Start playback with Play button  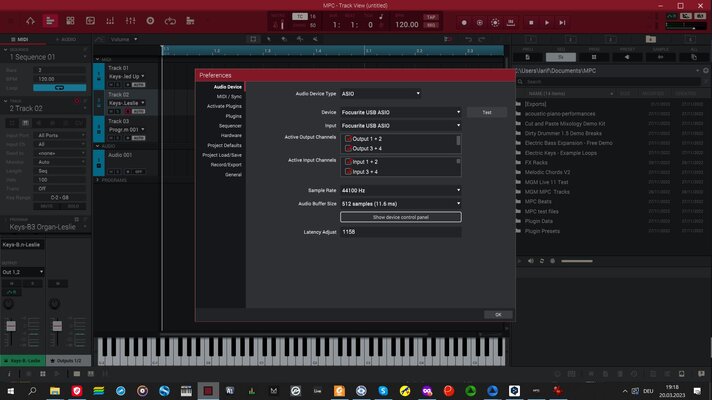(x=547, y=23)
